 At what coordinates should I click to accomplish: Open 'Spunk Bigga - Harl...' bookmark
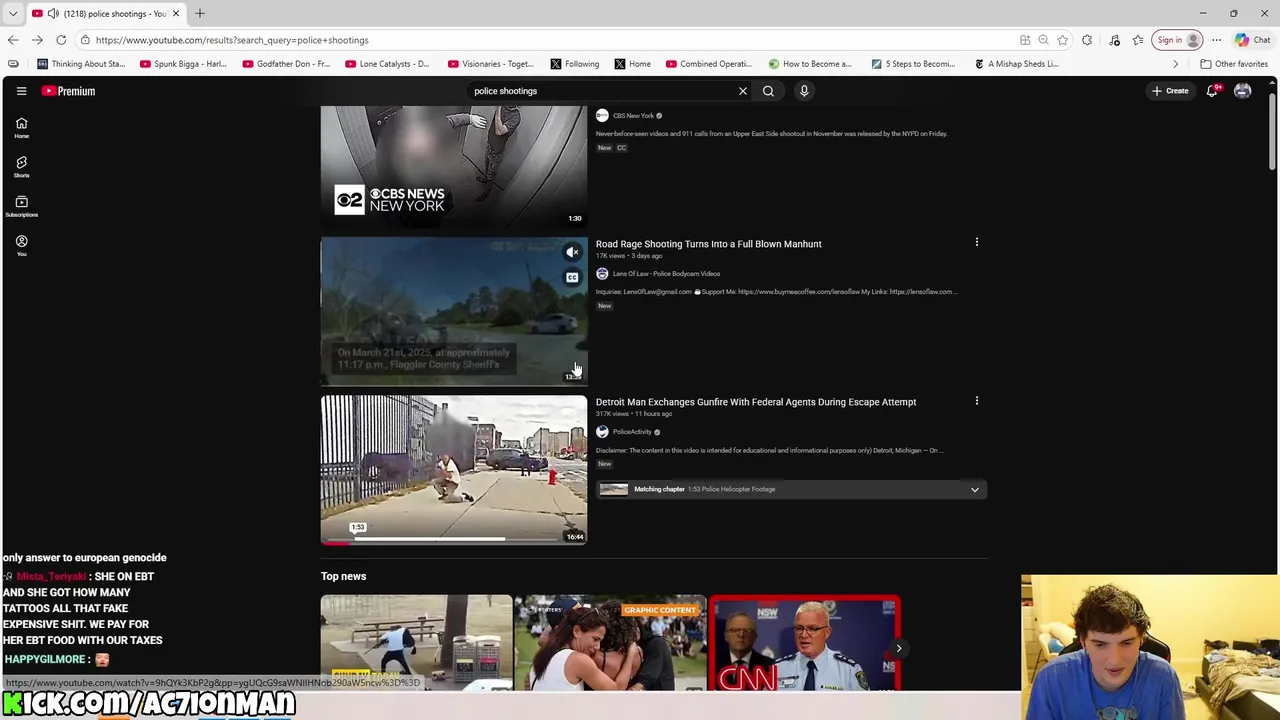[x=183, y=64]
